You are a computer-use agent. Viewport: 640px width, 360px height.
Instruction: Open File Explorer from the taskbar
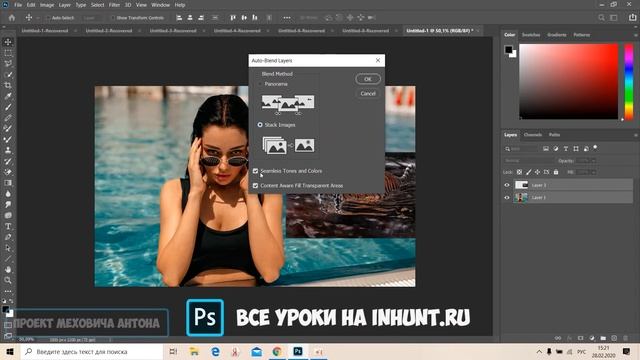point(194,351)
